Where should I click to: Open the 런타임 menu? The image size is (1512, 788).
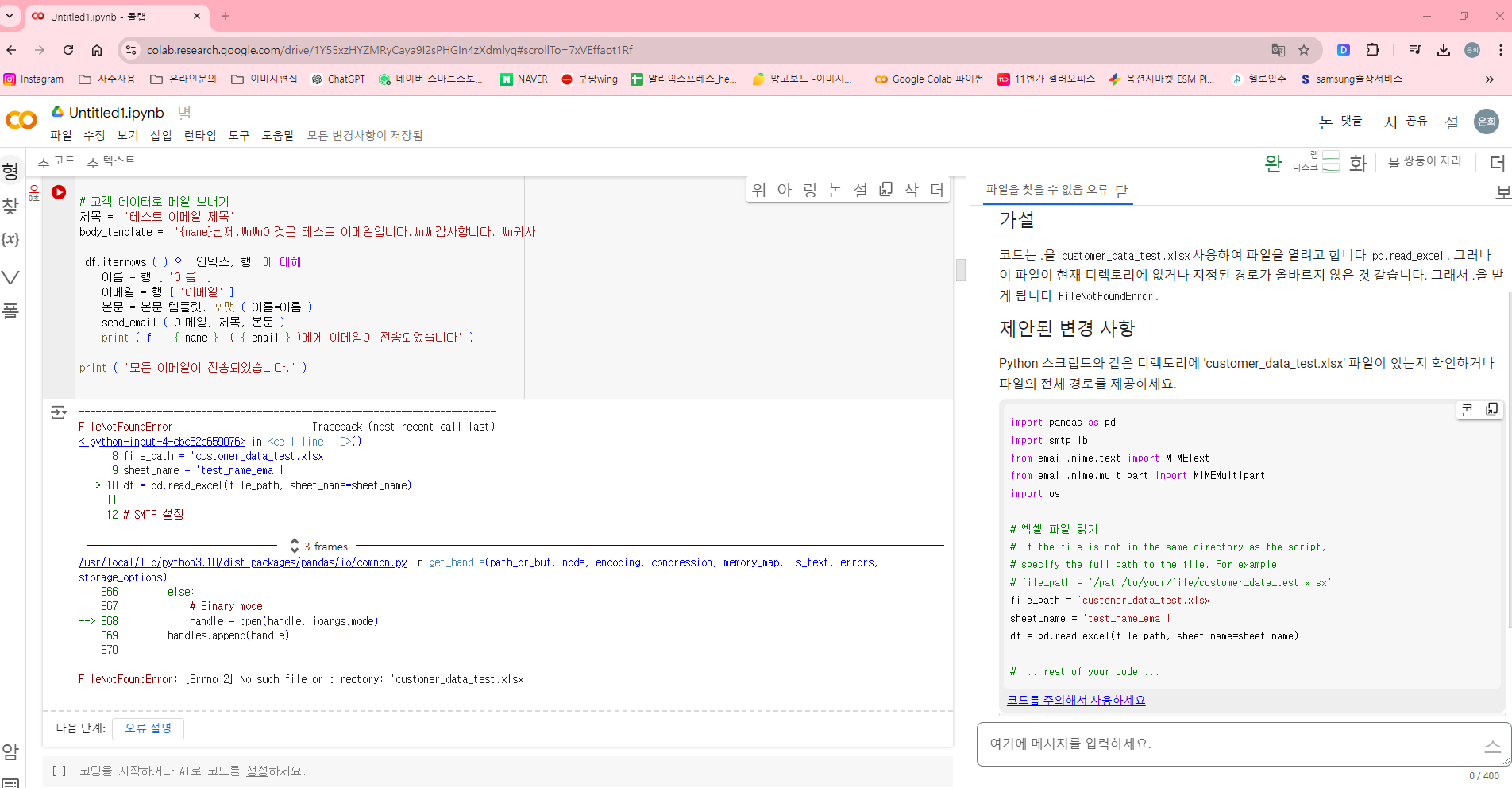click(200, 135)
